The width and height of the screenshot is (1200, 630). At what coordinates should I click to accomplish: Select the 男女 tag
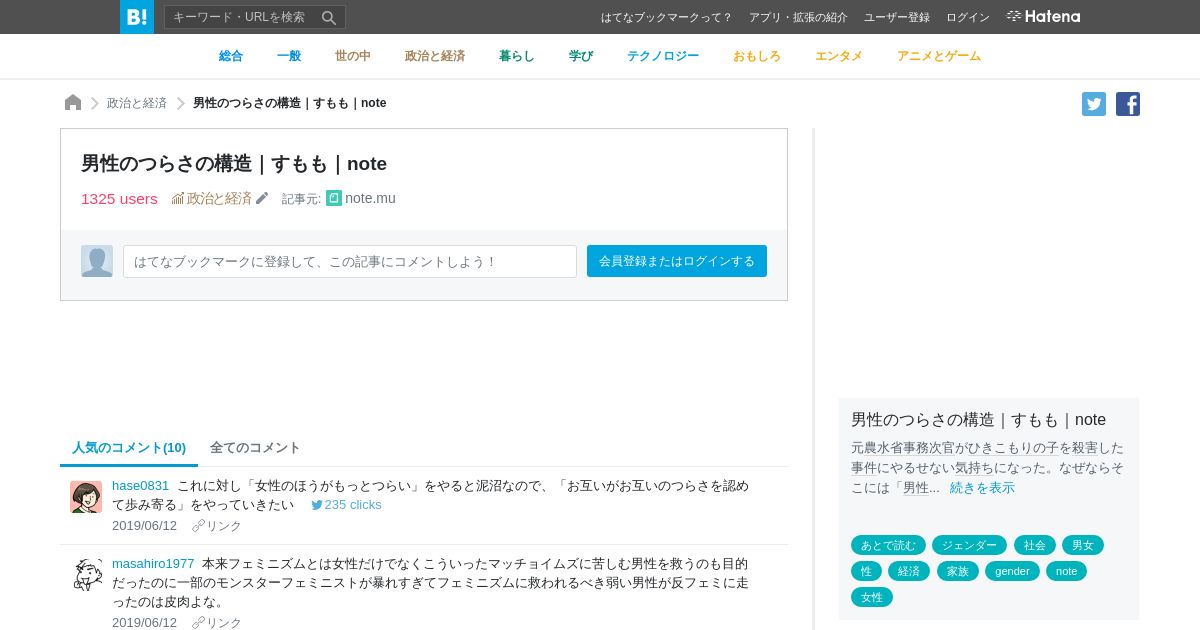click(1083, 545)
